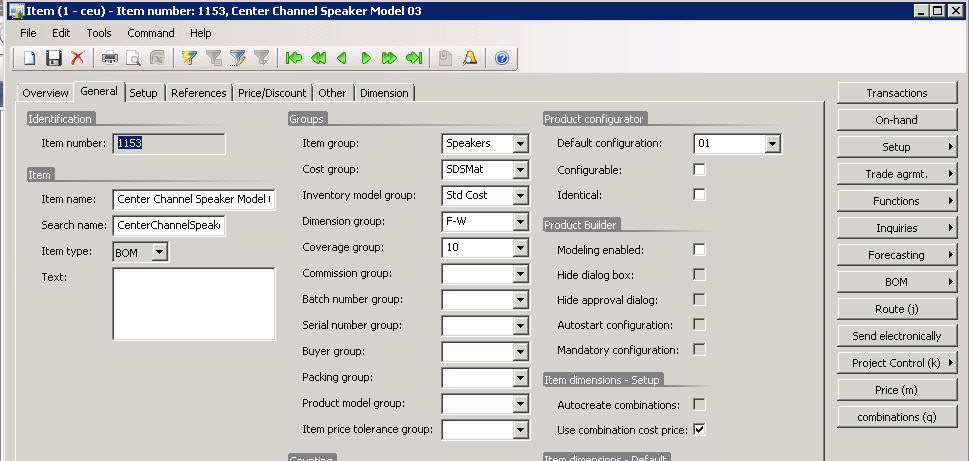This screenshot has width=969, height=461.
Task: Open the Default configuration dropdown
Action: [x=772, y=144]
